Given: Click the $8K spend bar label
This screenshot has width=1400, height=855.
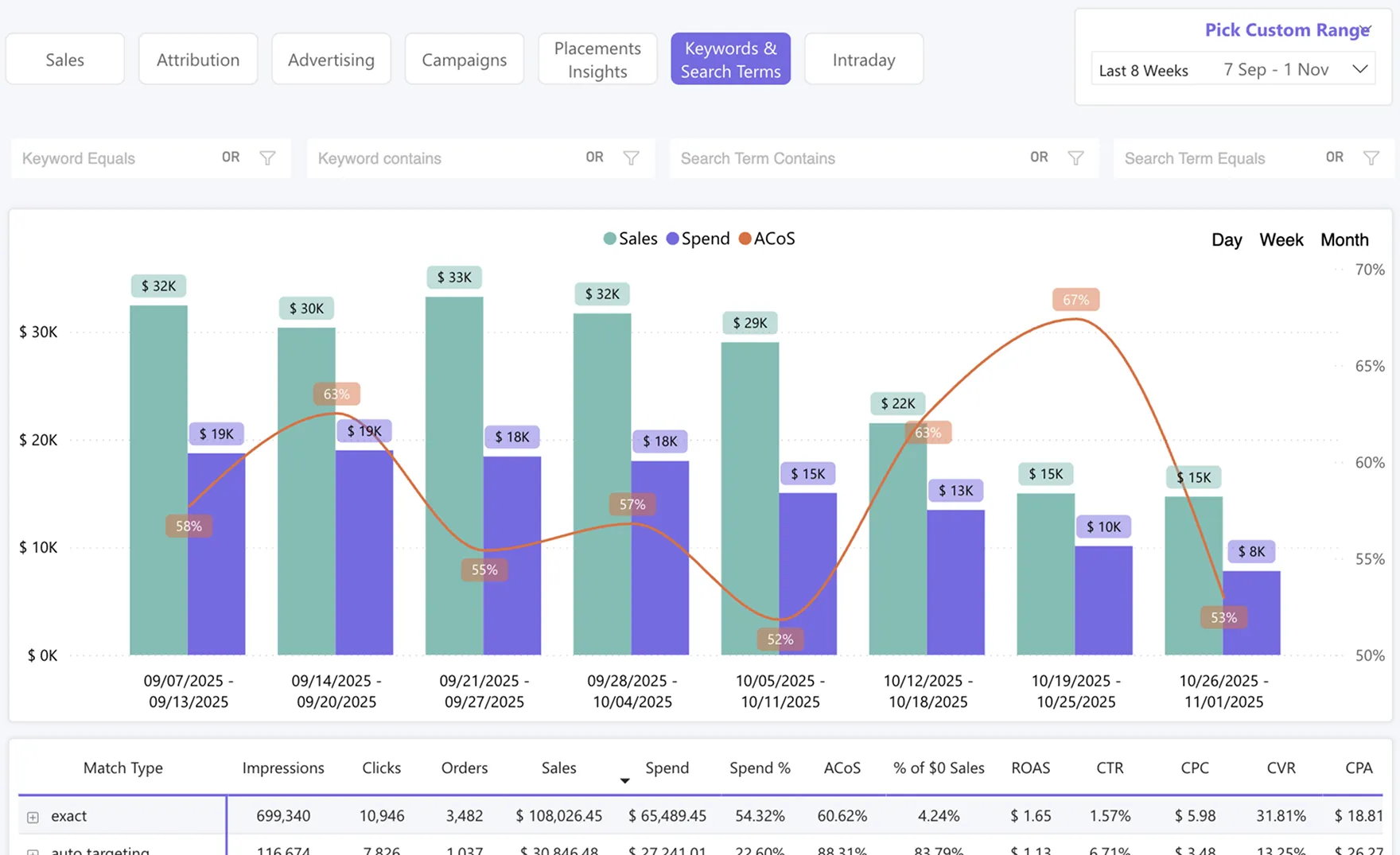Looking at the screenshot, I should click(x=1251, y=552).
